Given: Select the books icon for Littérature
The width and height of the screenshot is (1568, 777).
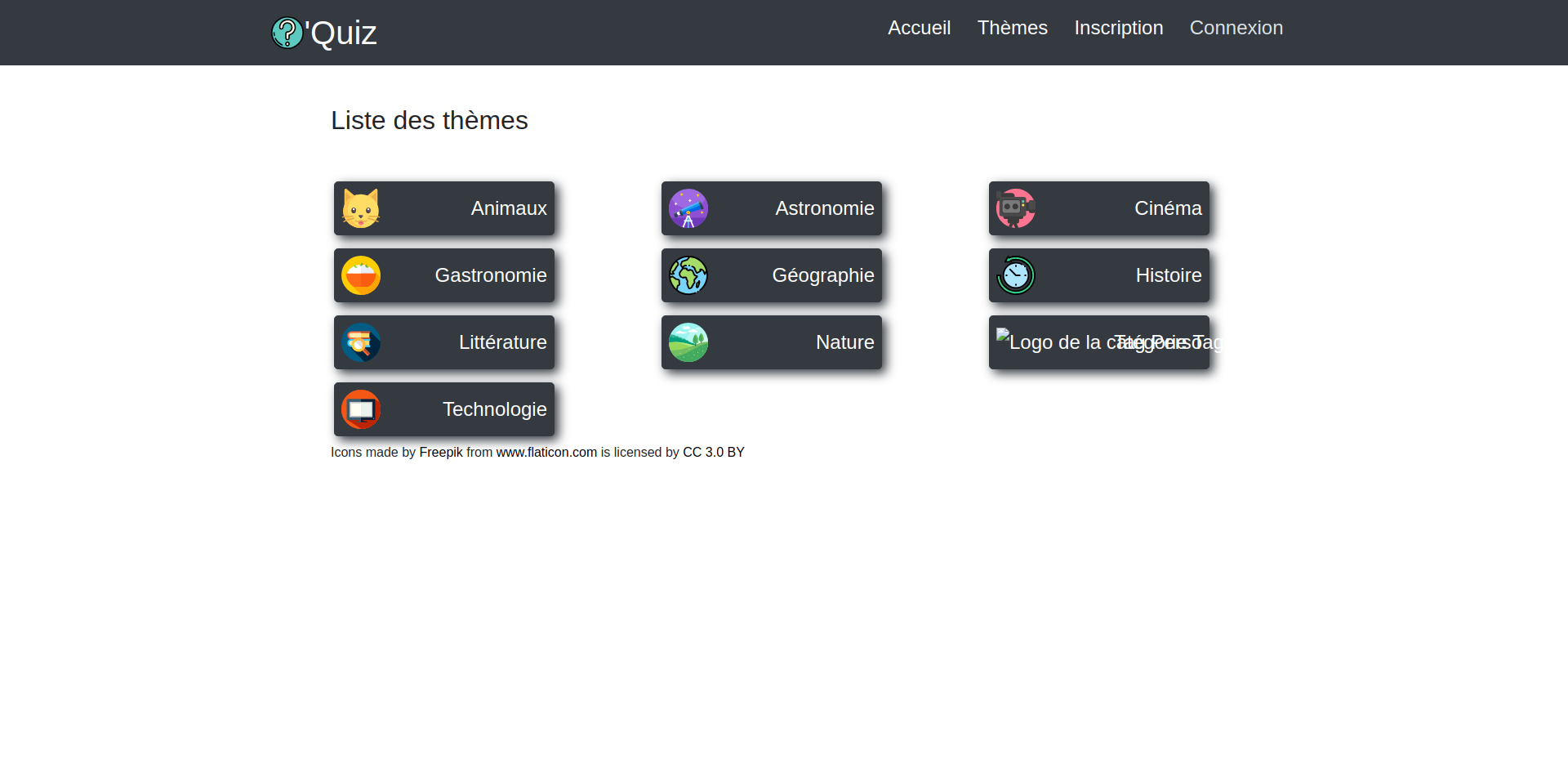Looking at the screenshot, I should (361, 342).
